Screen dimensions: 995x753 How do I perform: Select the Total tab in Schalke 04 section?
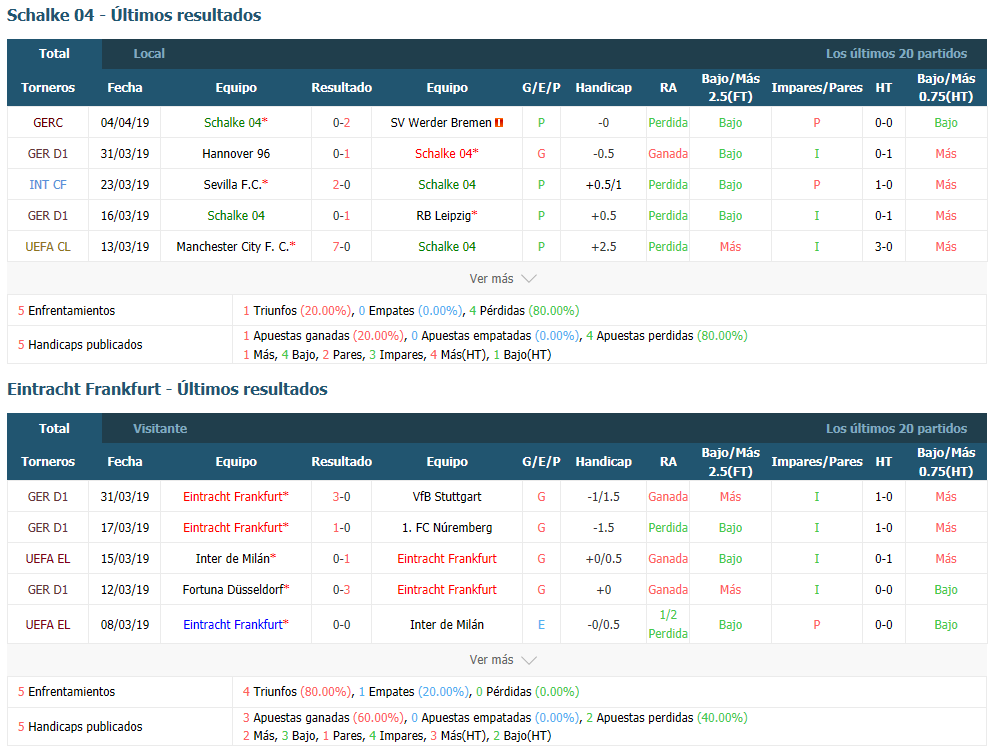tap(54, 54)
